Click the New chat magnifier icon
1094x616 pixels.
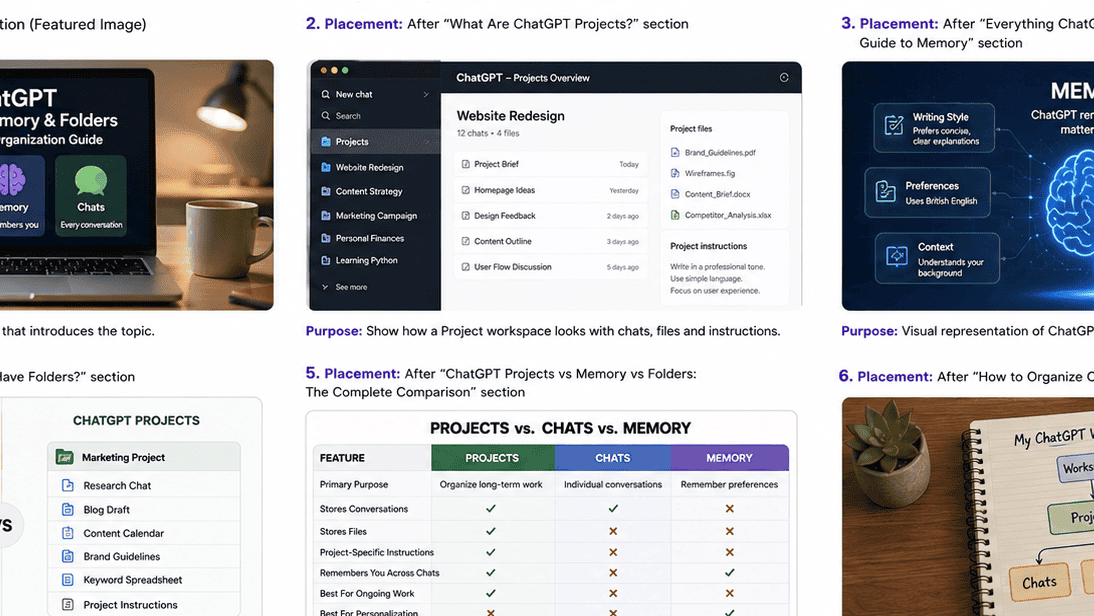pos(325,94)
